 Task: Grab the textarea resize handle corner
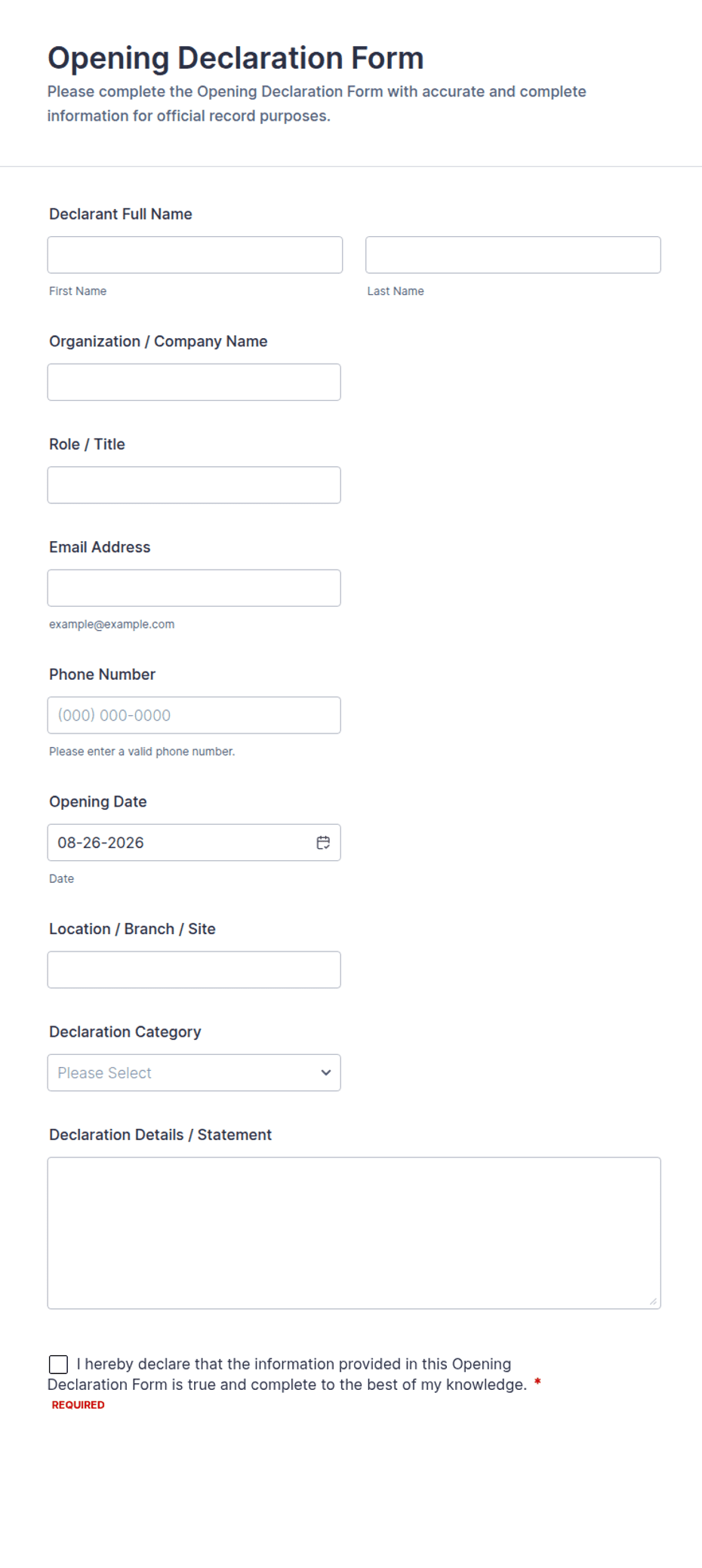(x=653, y=1301)
